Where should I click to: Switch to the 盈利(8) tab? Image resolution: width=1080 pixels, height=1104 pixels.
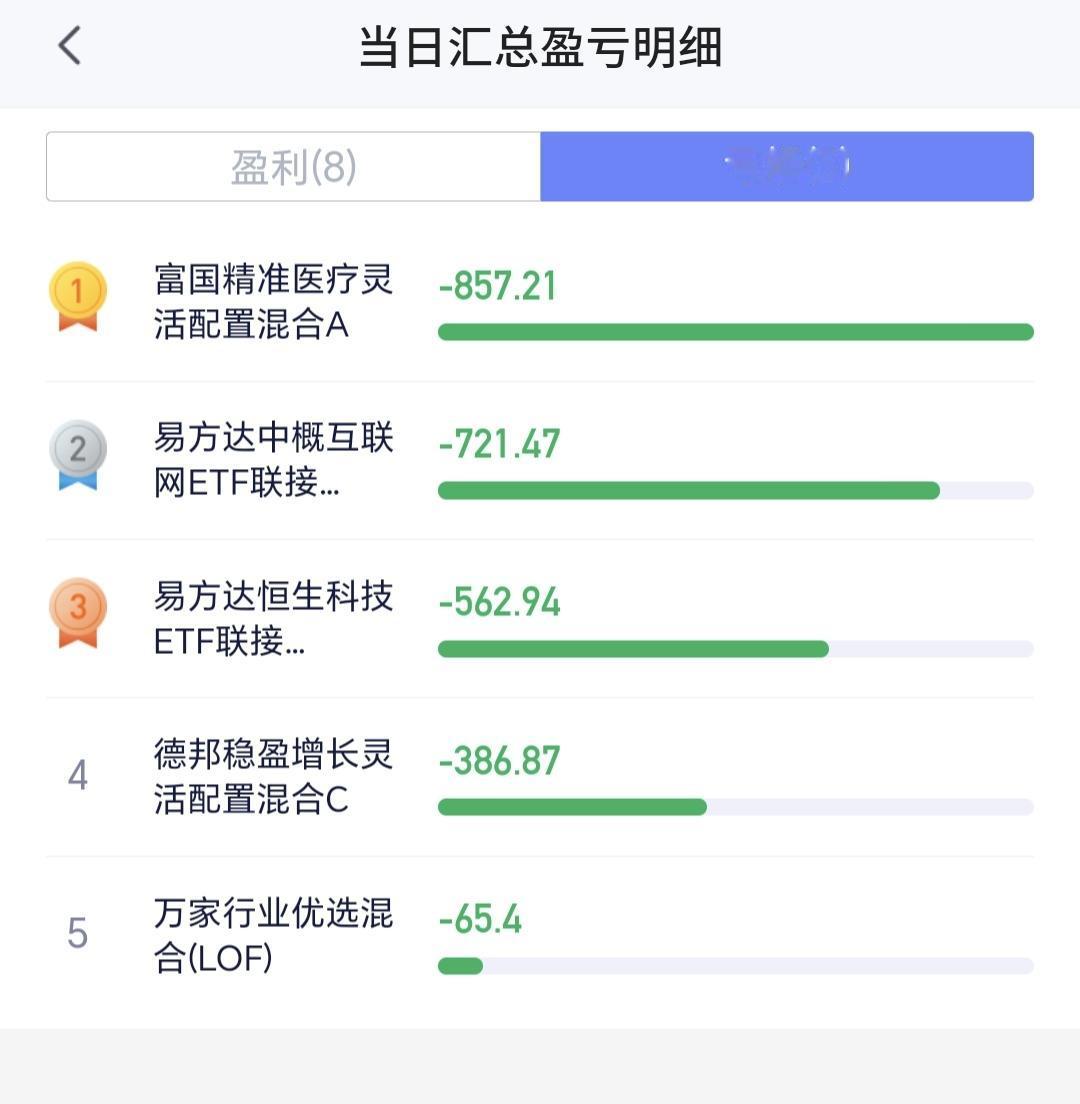coord(294,167)
